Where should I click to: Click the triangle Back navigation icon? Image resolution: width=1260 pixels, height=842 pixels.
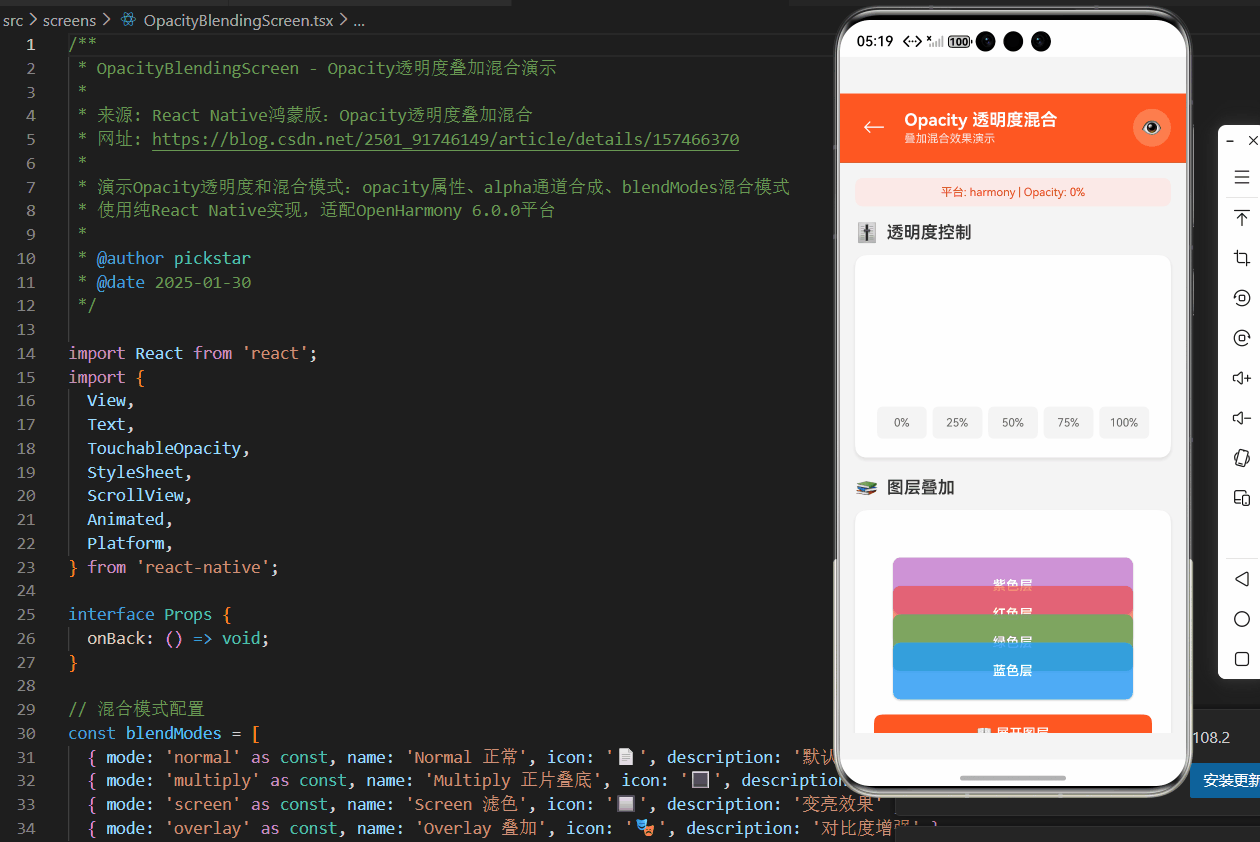pyautogui.click(x=1241, y=579)
